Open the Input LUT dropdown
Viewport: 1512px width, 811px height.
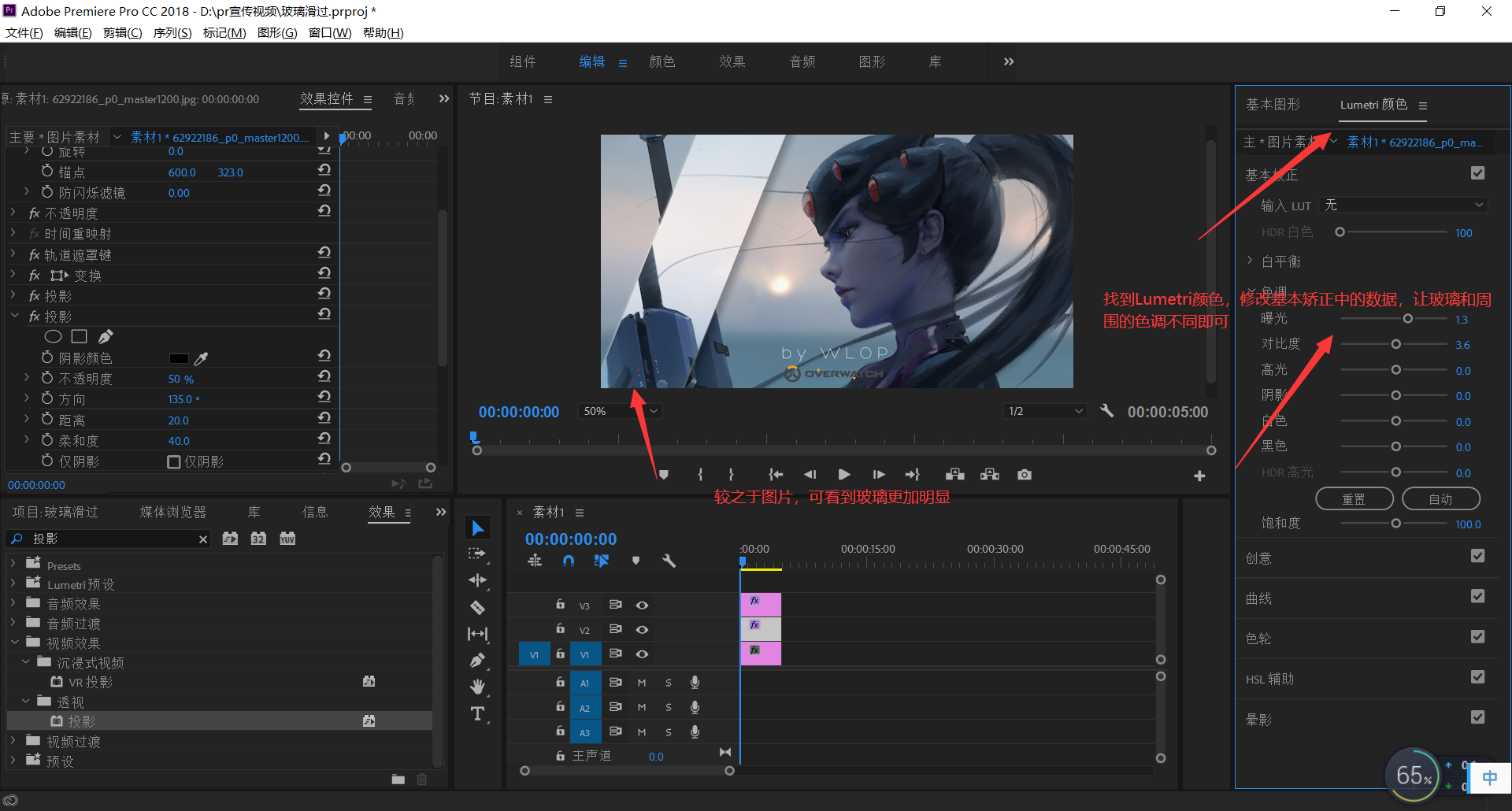coord(1403,206)
